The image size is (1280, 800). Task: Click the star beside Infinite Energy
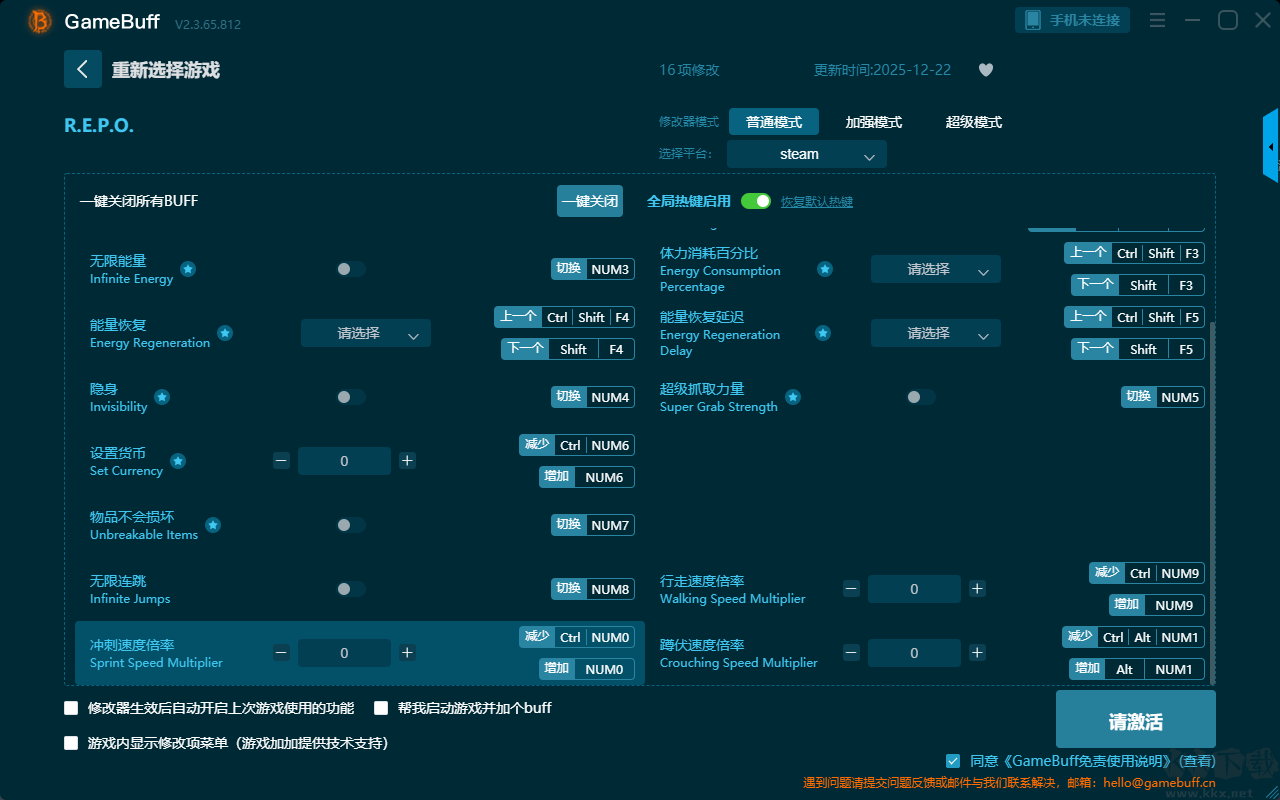click(x=188, y=269)
